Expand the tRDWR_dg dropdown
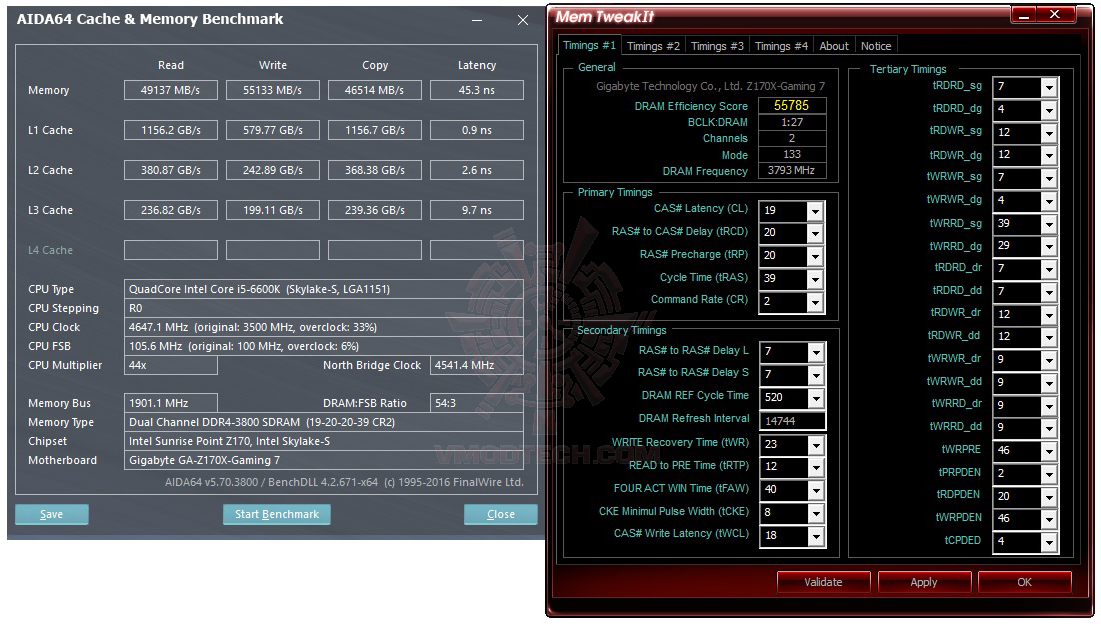Image resolution: width=1101 pixels, height=626 pixels. click(x=1048, y=156)
